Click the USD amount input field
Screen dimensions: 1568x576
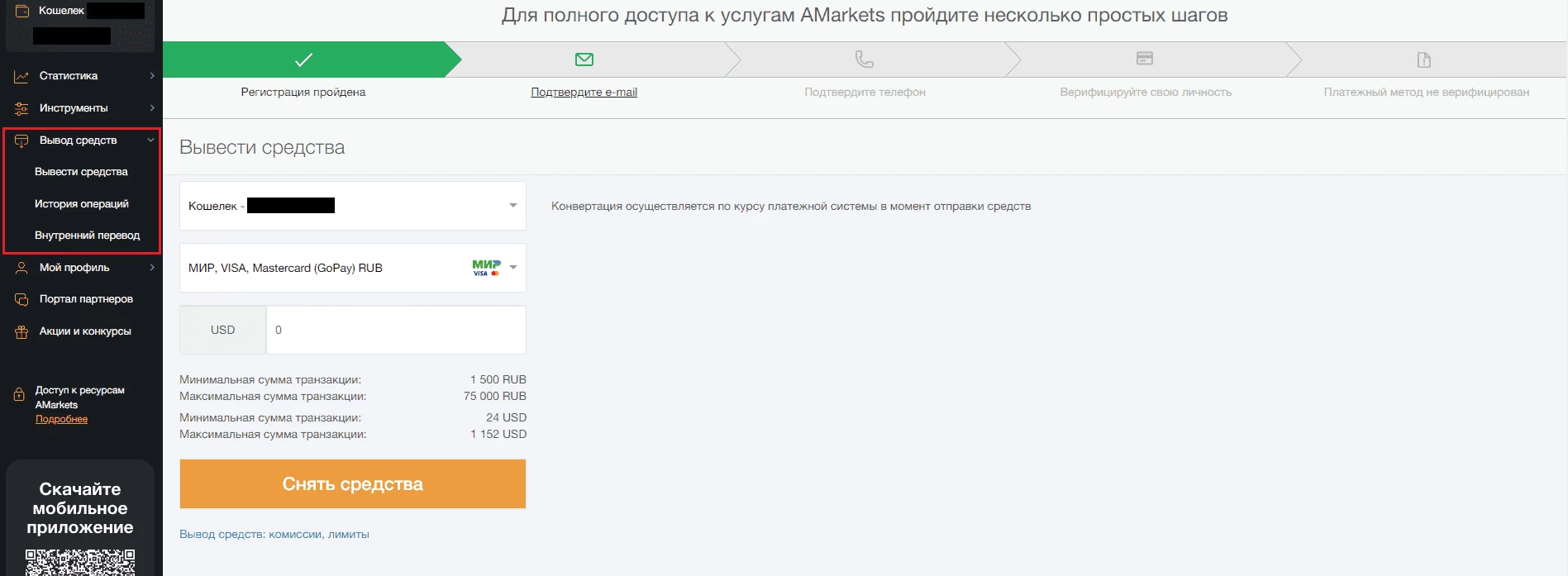click(396, 330)
